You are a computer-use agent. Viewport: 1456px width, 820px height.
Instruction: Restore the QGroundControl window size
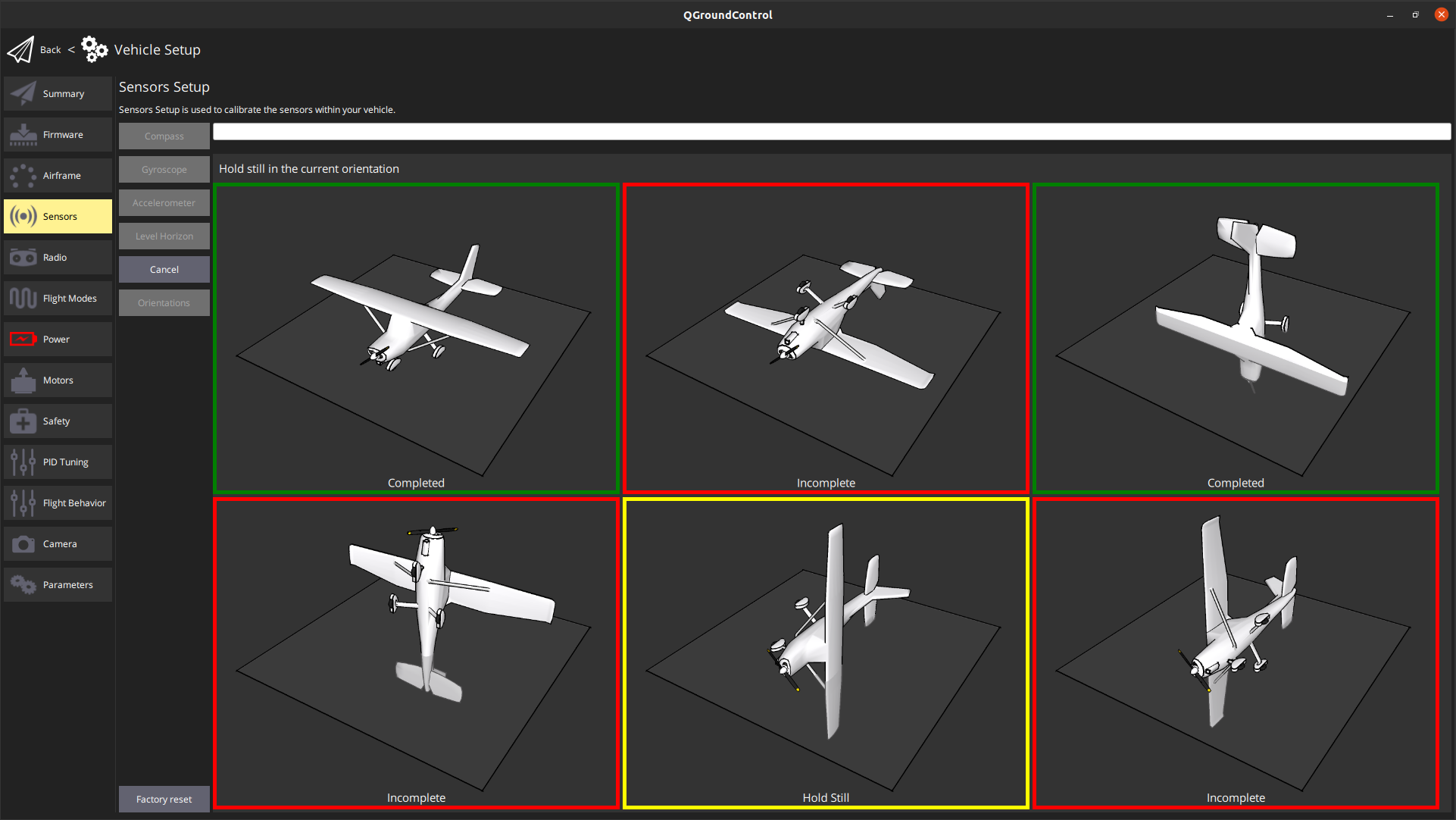pyautogui.click(x=1415, y=14)
